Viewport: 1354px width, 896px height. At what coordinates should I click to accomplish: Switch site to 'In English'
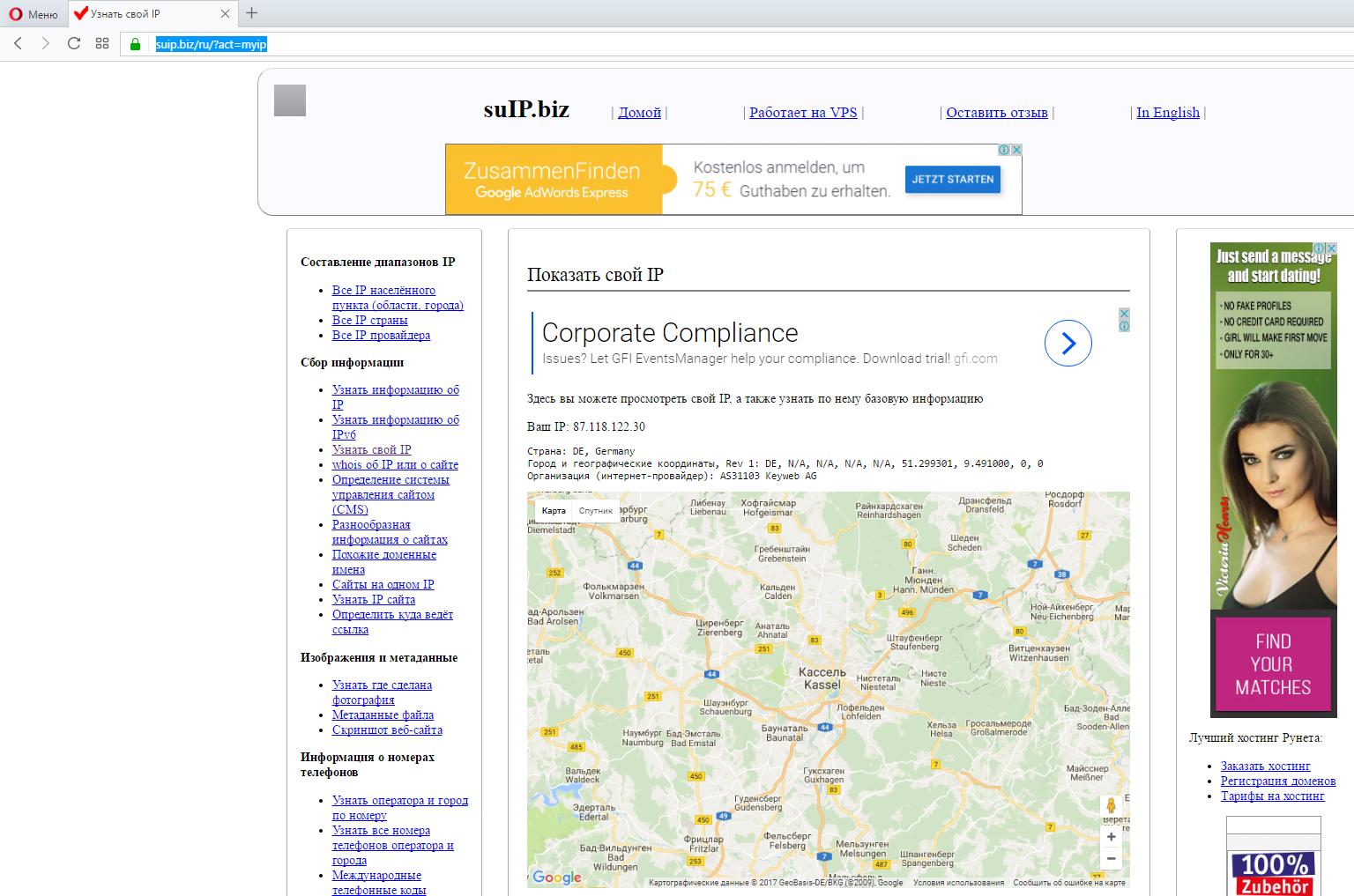(x=1168, y=112)
